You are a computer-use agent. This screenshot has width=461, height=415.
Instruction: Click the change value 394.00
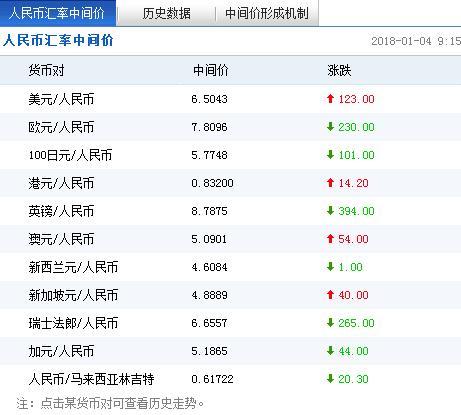(356, 211)
